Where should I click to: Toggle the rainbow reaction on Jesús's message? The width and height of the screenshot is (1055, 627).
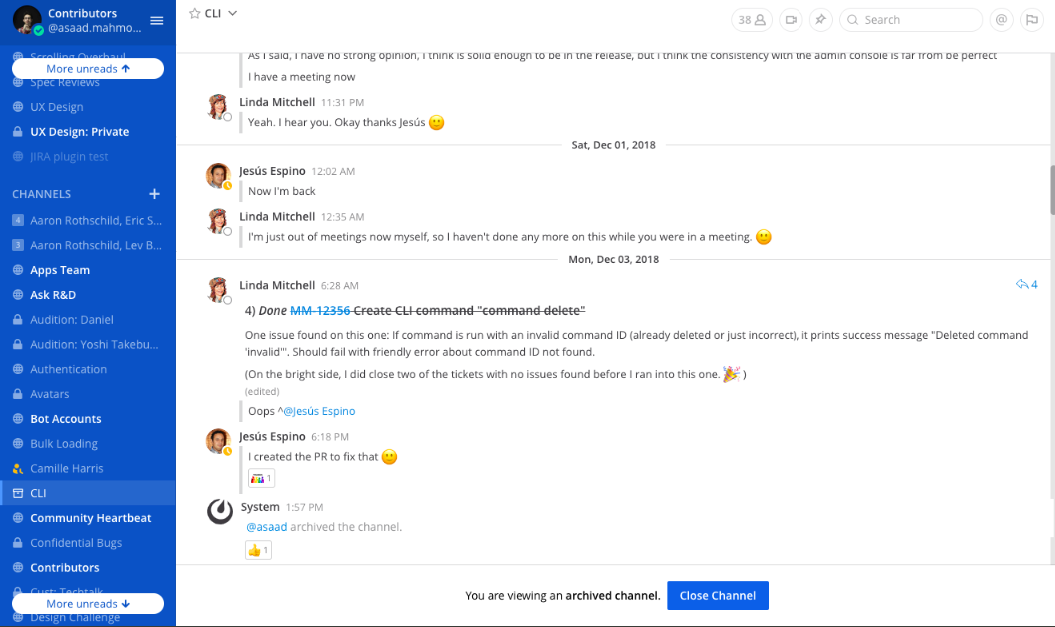(x=261, y=478)
